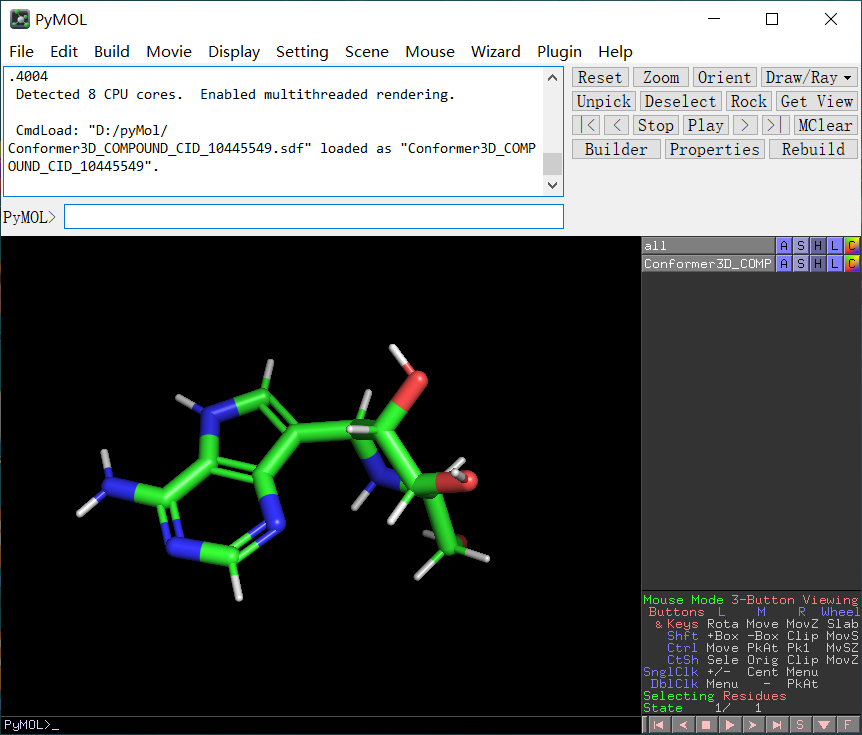Screen dimensions: 862x735
Task: Click the Play button
Action: 706,125
